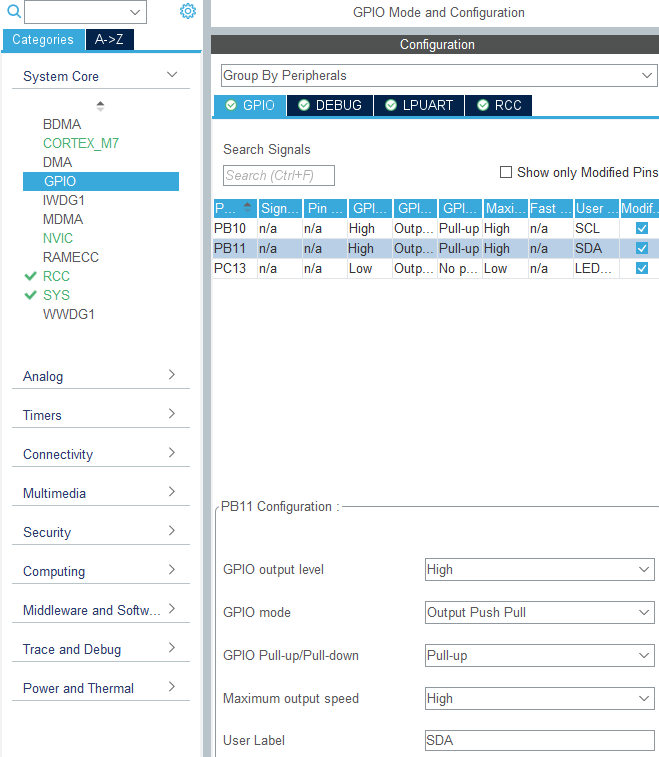Toggle the Modified checkbox for PC13
The height and width of the screenshot is (757, 659).
pos(642,268)
